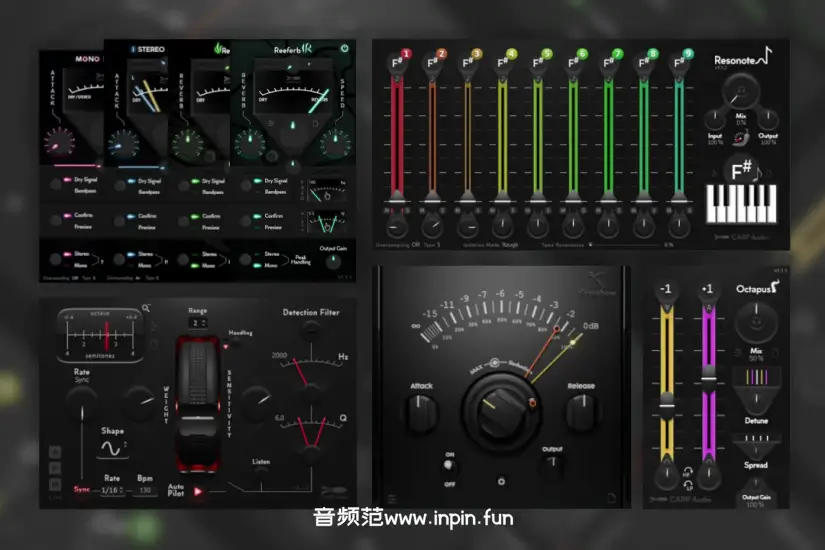
Task: Open the Rate 1/16 dropdown
Action: click(113, 491)
